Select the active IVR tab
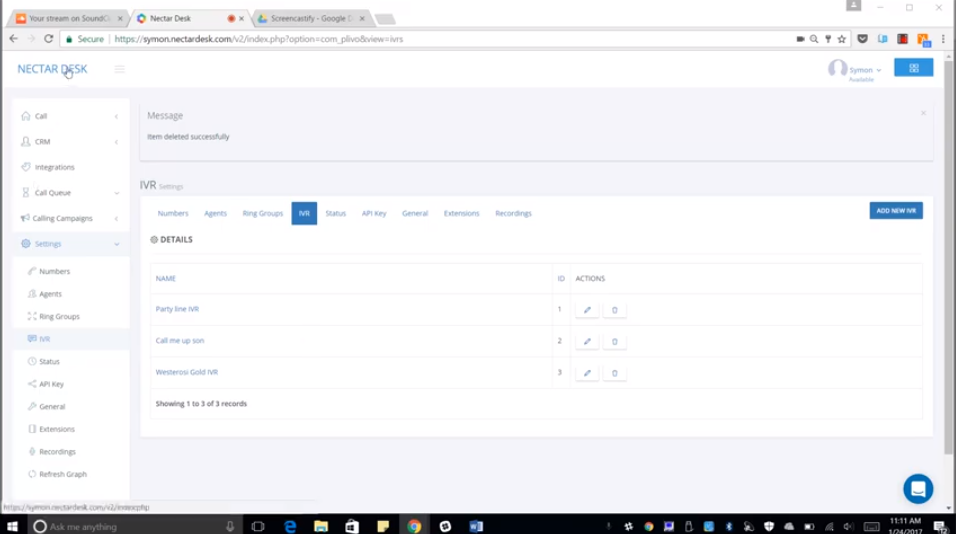The height and width of the screenshot is (534, 956). [x=304, y=213]
